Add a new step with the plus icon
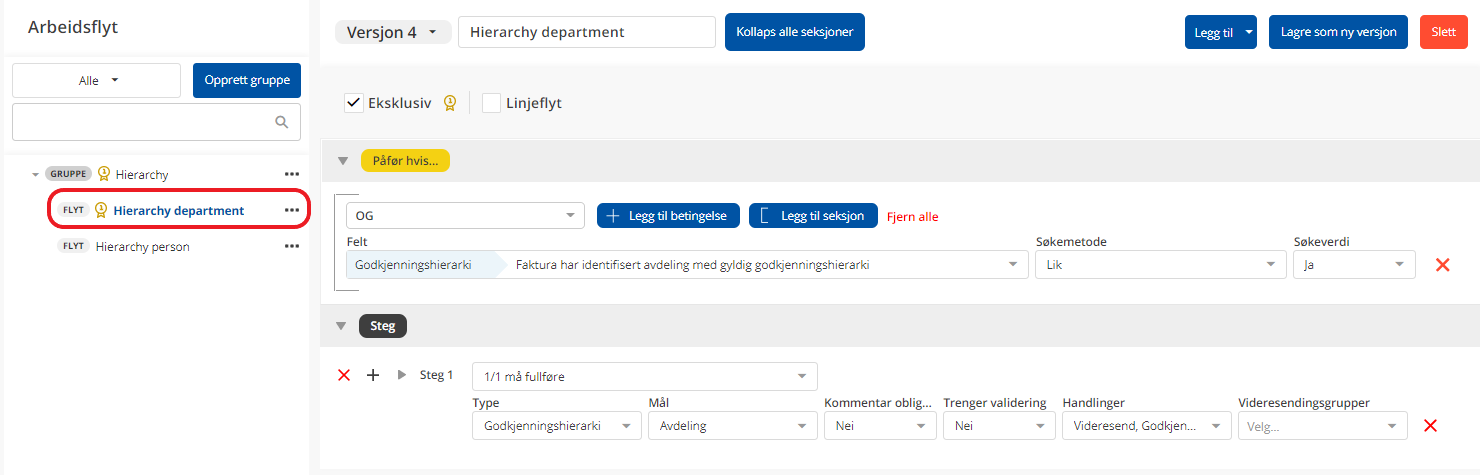 point(373,375)
